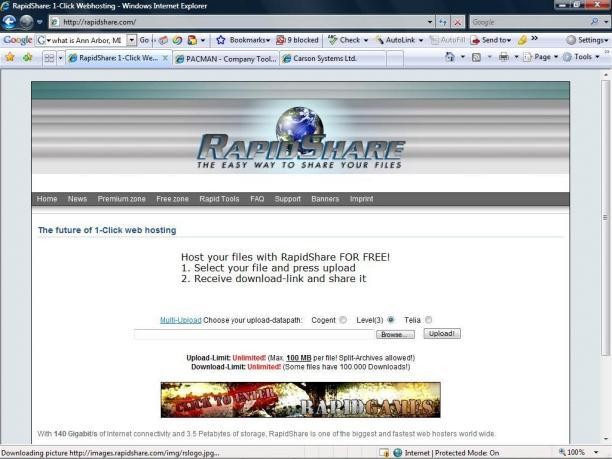Click the AutoFill button
This screenshot has height=459, width=612.
(447, 40)
